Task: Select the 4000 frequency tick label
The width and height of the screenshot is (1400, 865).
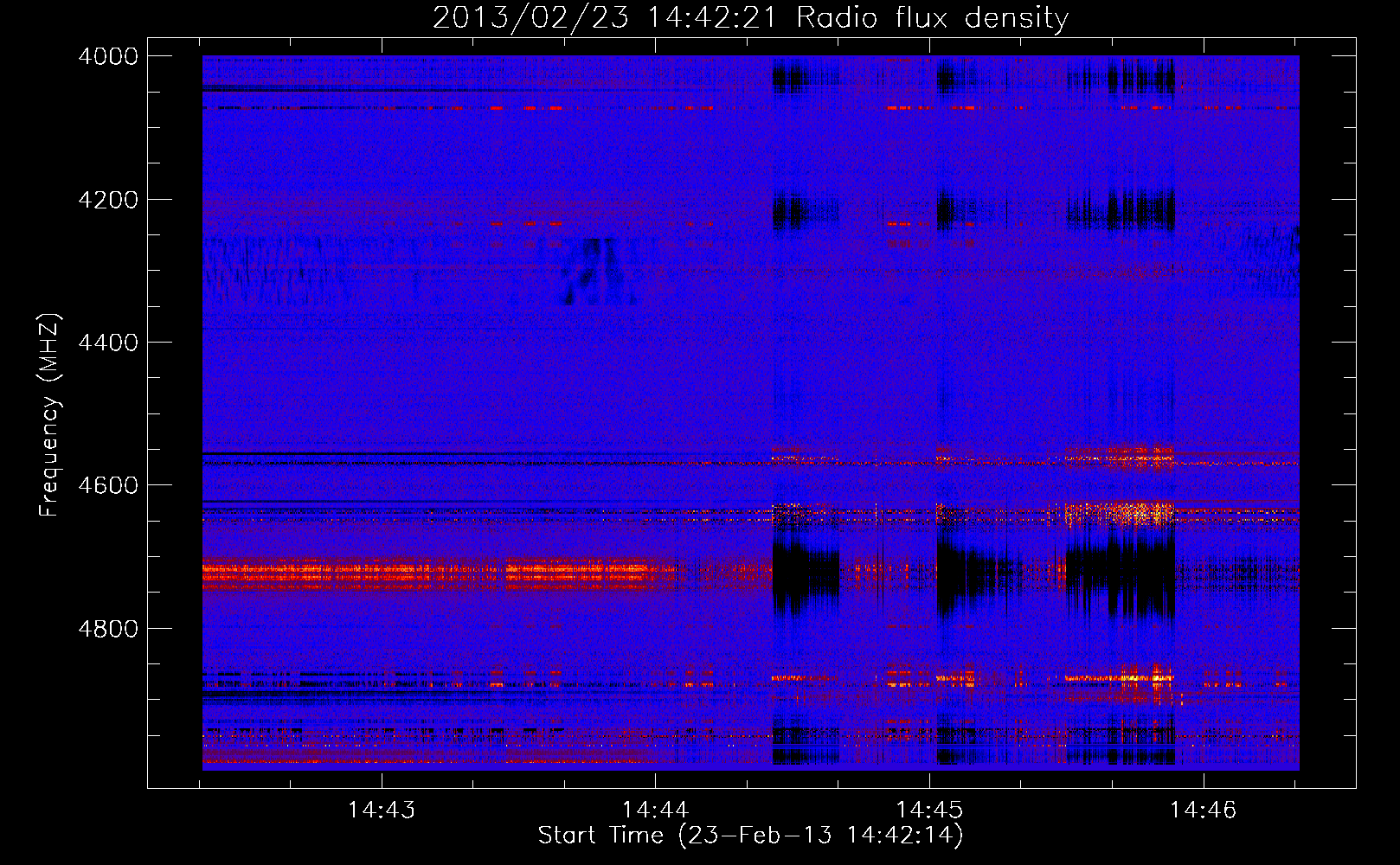Action: pyautogui.click(x=108, y=56)
